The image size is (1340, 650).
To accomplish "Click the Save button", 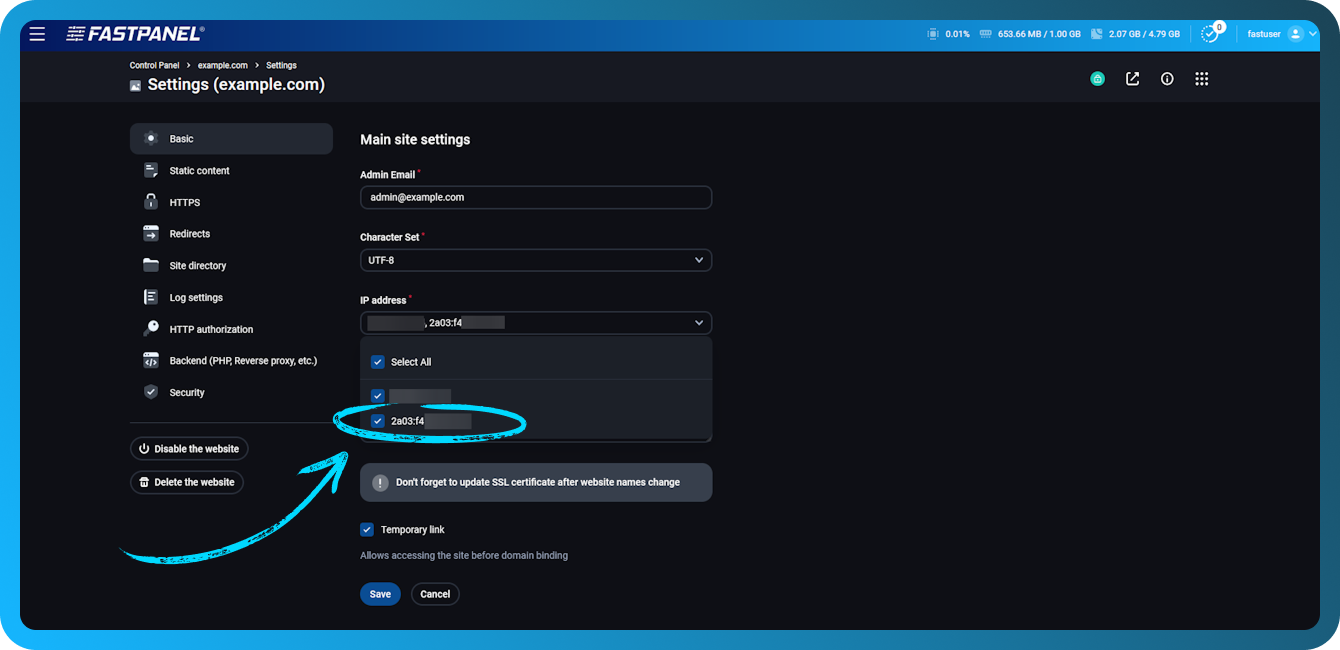I will click(x=380, y=593).
